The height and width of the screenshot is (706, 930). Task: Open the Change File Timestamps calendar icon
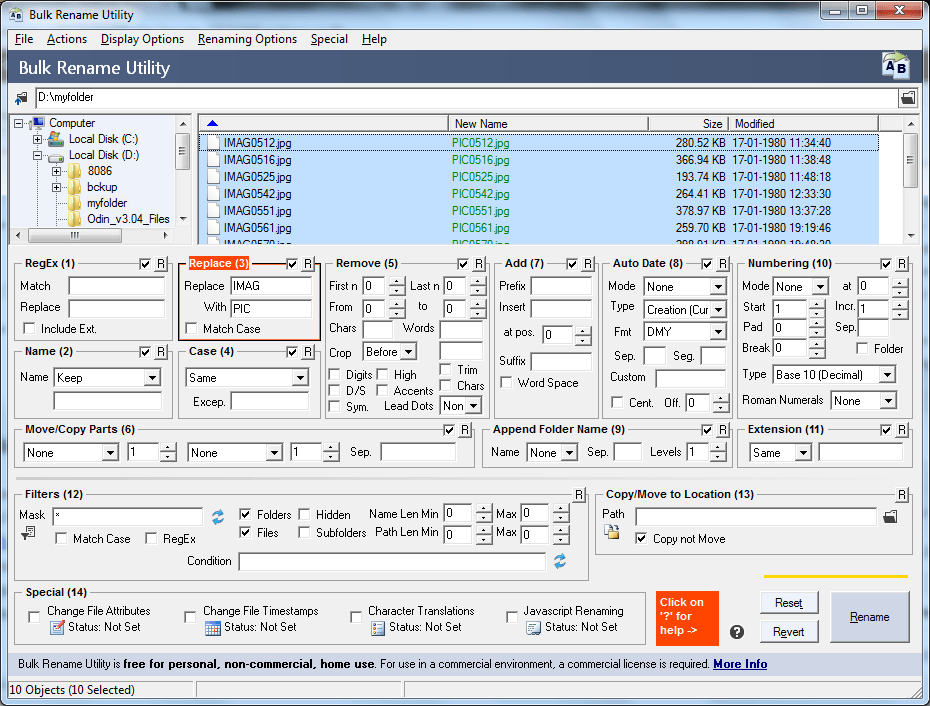coord(212,628)
